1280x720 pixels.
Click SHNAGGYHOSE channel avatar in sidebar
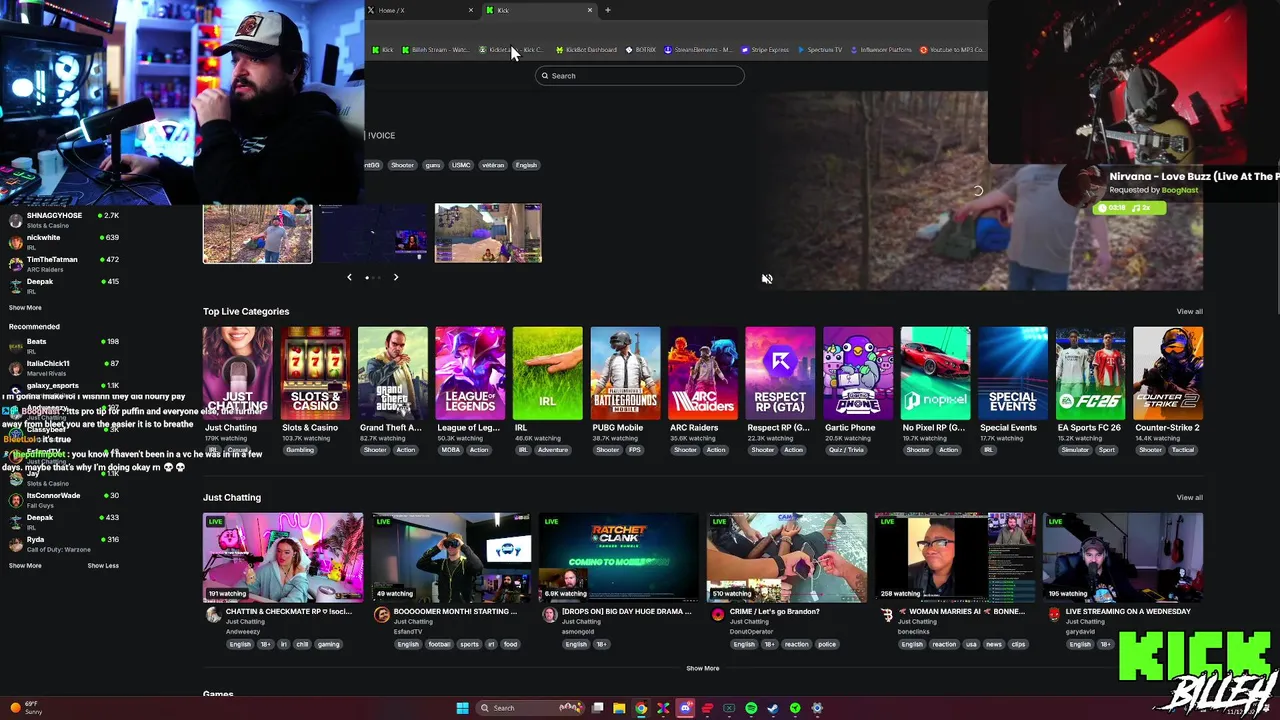tap(15, 220)
